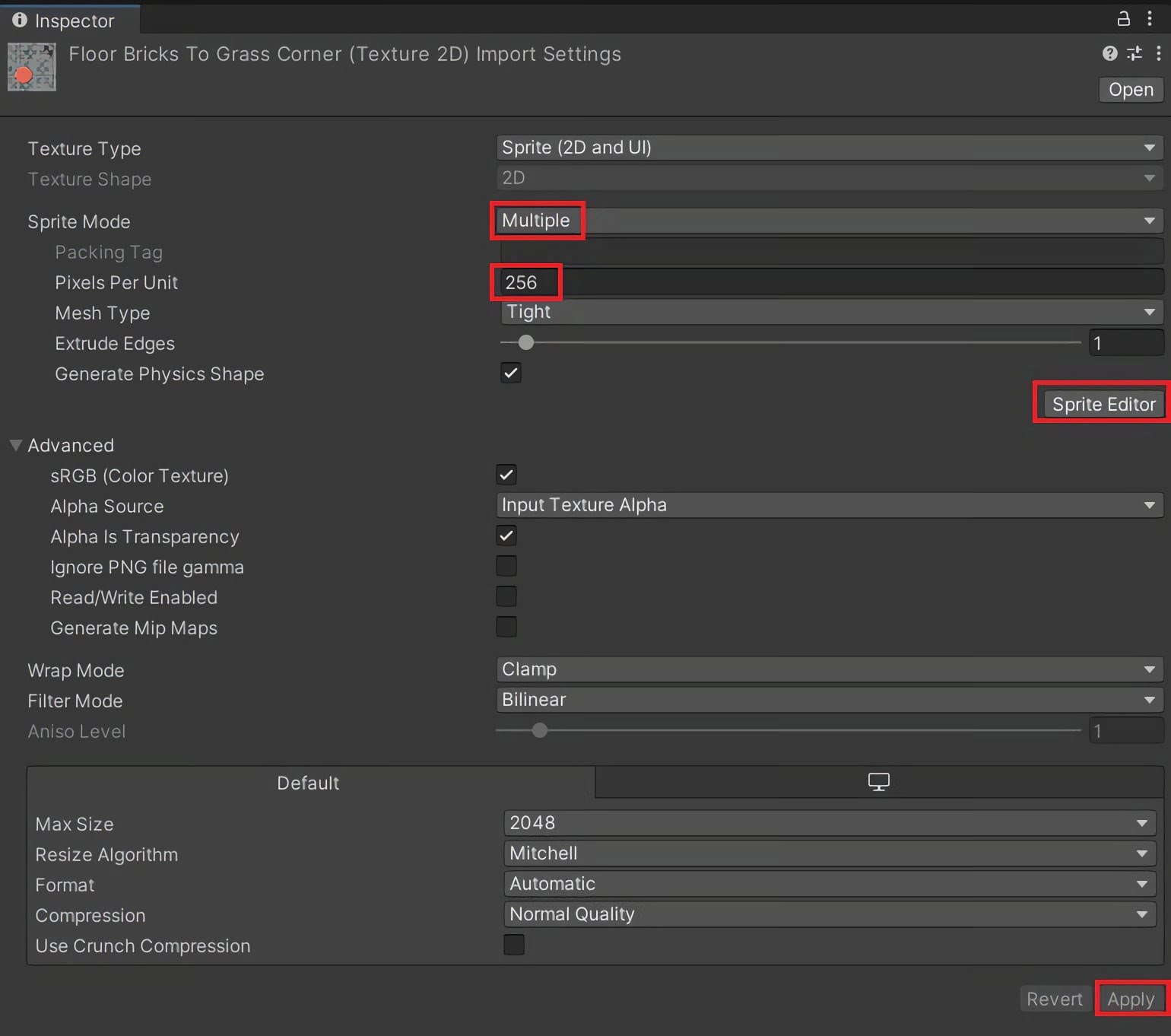The image size is (1171, 1036).
Task: Enable Read/Write Enabled checkbox
Action: pyautogui.click(x=506, y=596)
